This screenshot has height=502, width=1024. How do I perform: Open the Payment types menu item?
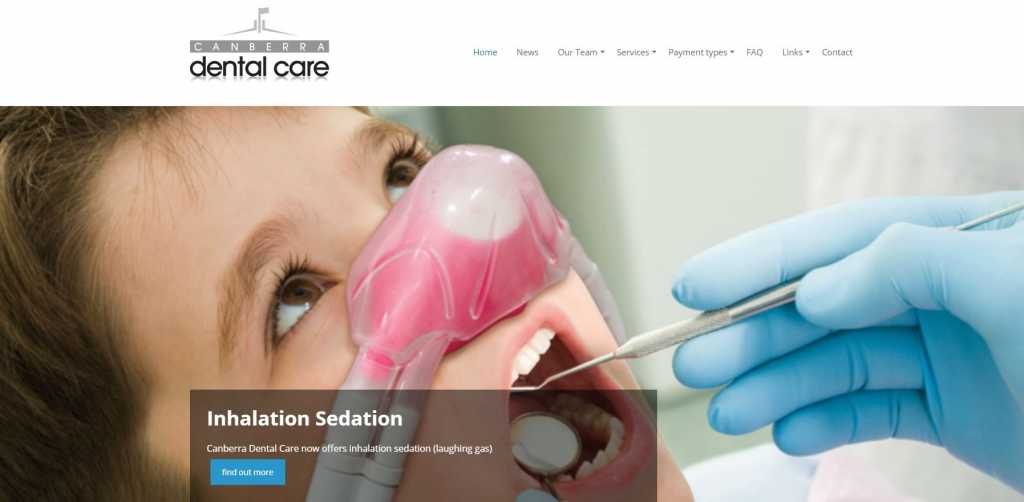point(697,52)
